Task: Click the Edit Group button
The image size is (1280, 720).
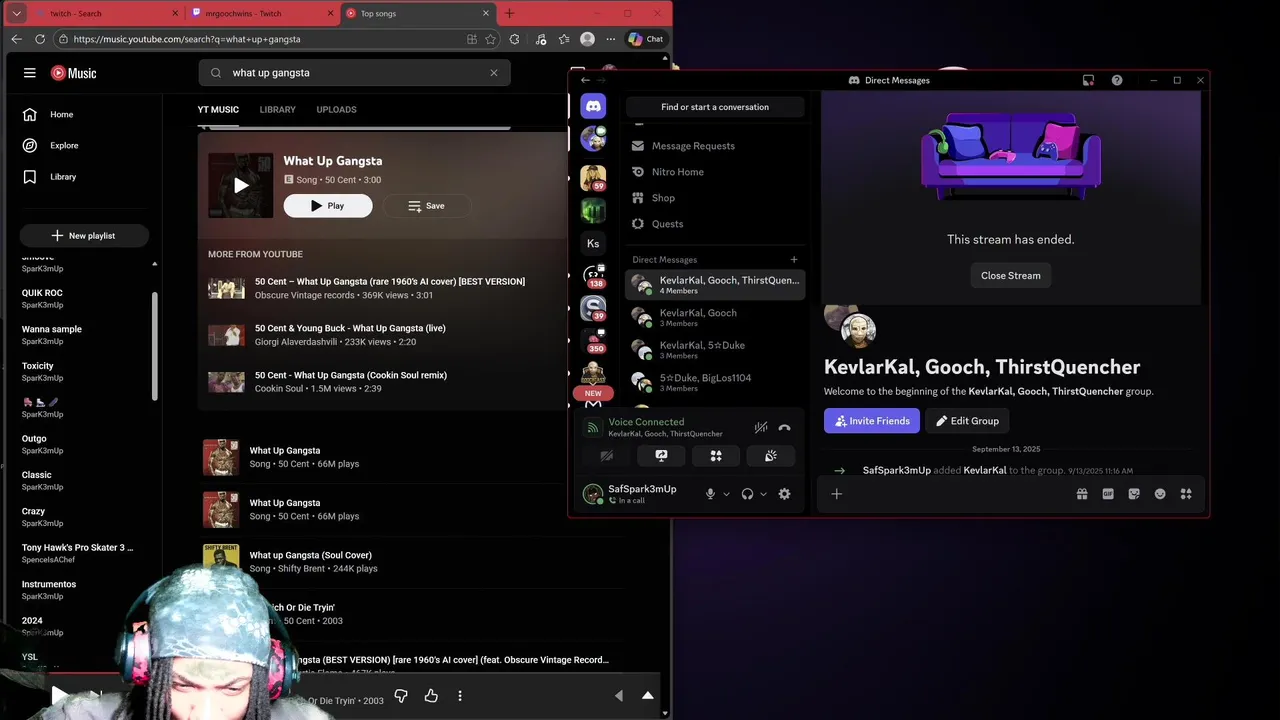Action: pyautogui.click(x=967, y=421)
